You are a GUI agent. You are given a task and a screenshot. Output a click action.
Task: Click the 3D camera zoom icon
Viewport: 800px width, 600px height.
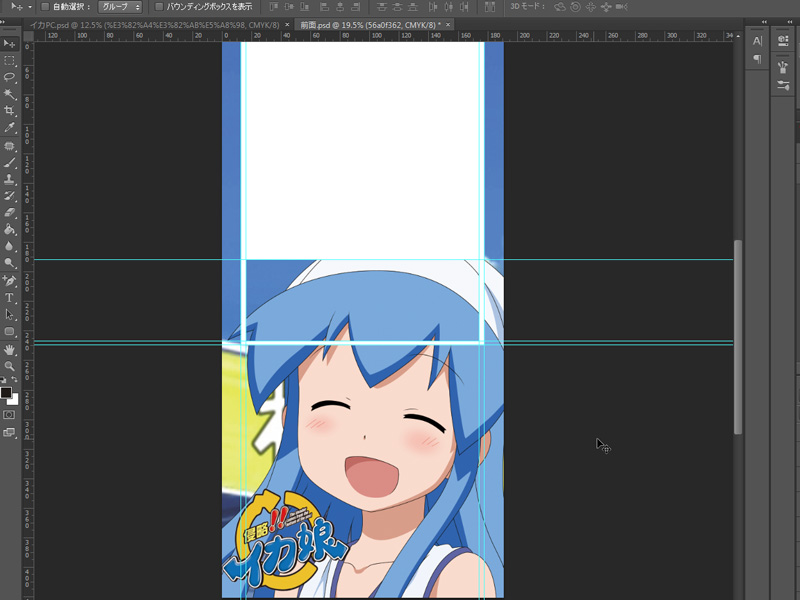[621, 7]
